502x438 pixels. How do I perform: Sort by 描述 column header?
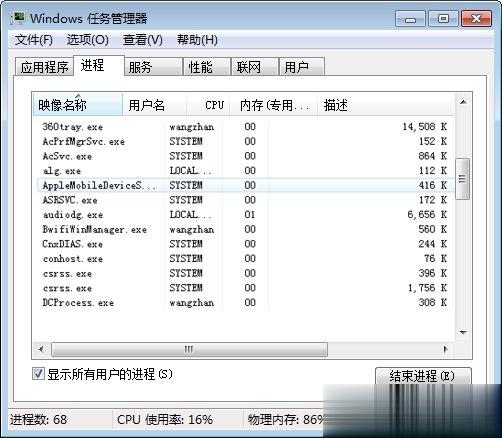pos(386,105)
